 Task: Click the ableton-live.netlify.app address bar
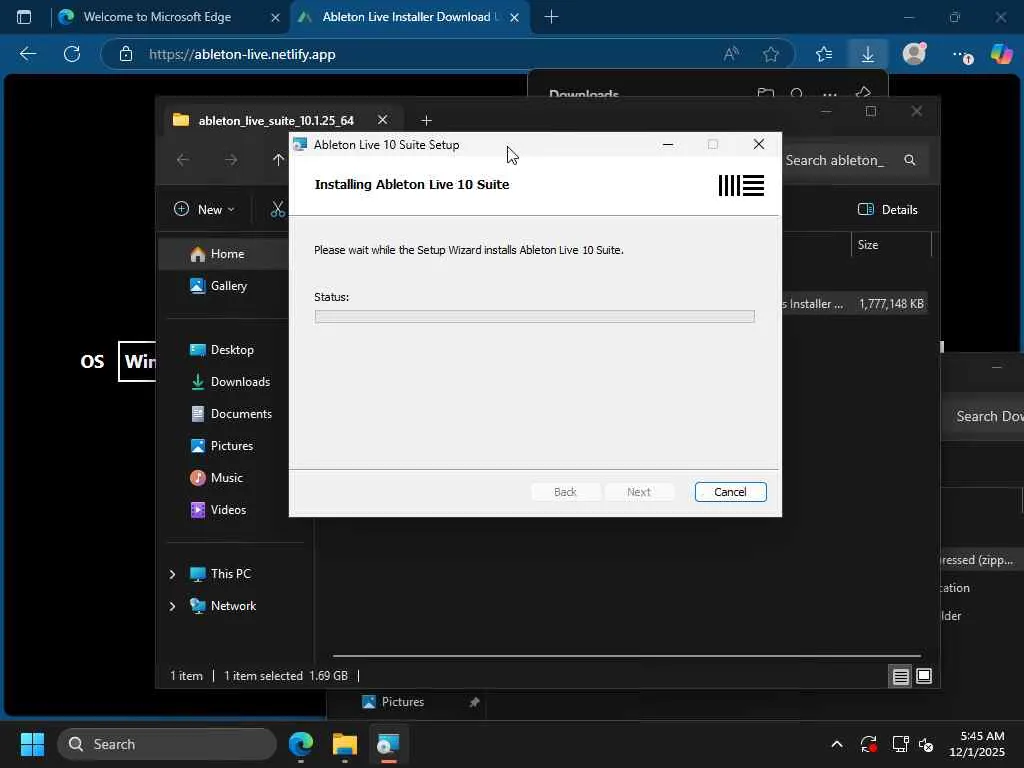tap(242, 54)
